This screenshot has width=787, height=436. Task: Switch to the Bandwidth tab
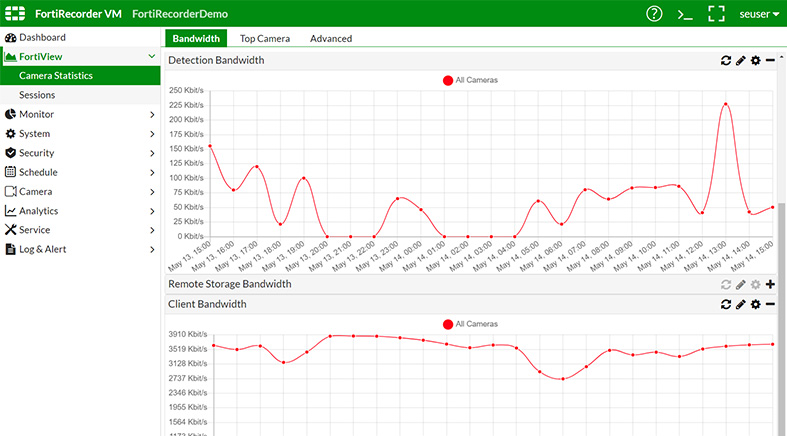(x=196, y=38)
